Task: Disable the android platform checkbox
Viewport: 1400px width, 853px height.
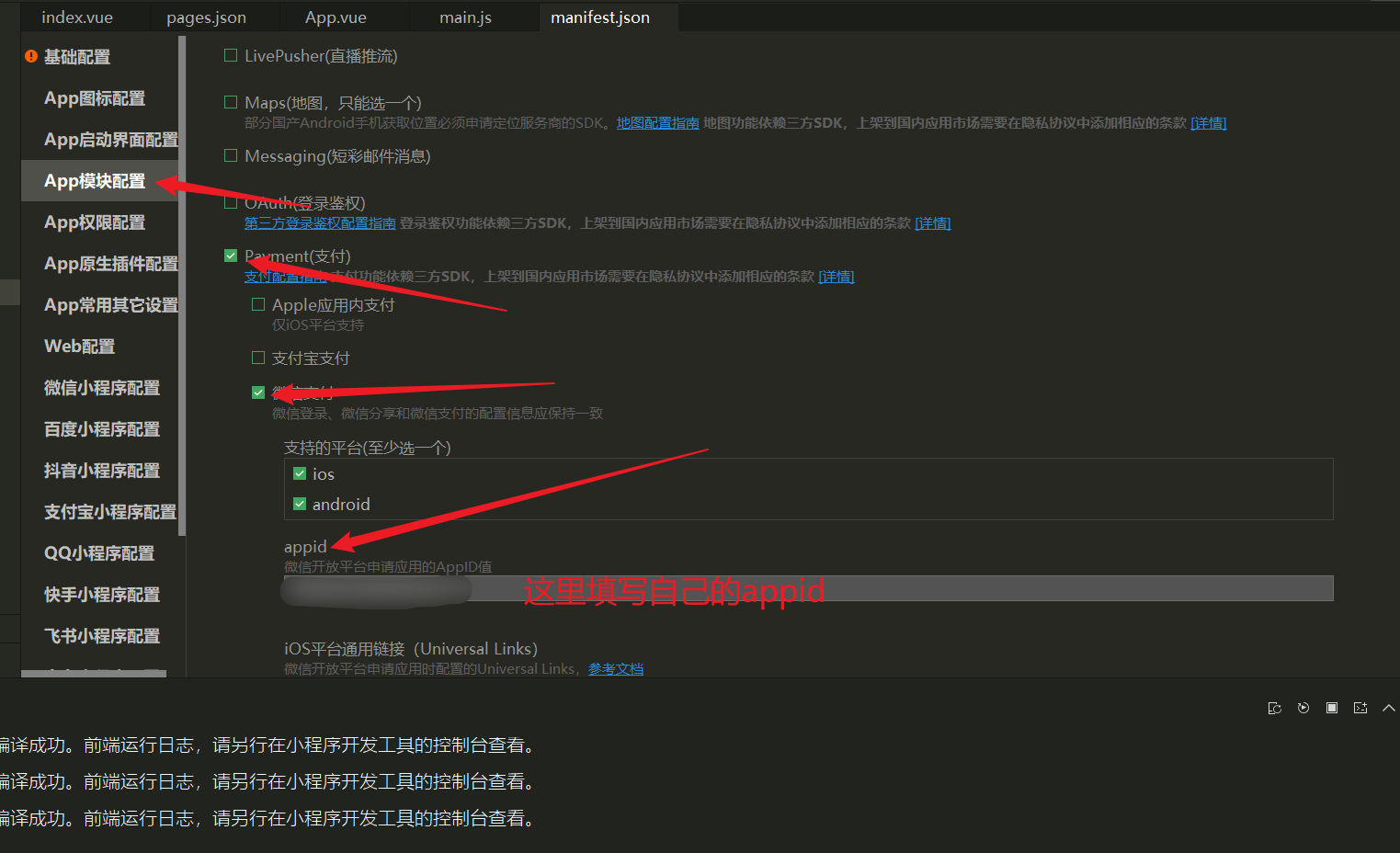Action: point(300,504)
